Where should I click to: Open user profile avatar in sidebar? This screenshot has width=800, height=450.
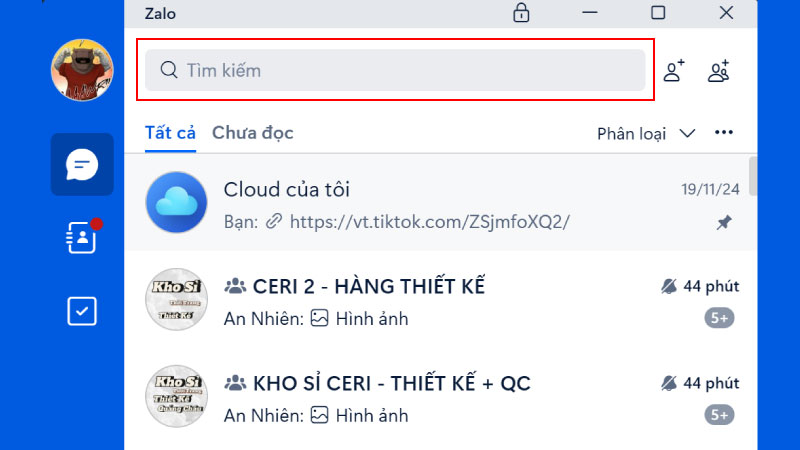[82, 70]
